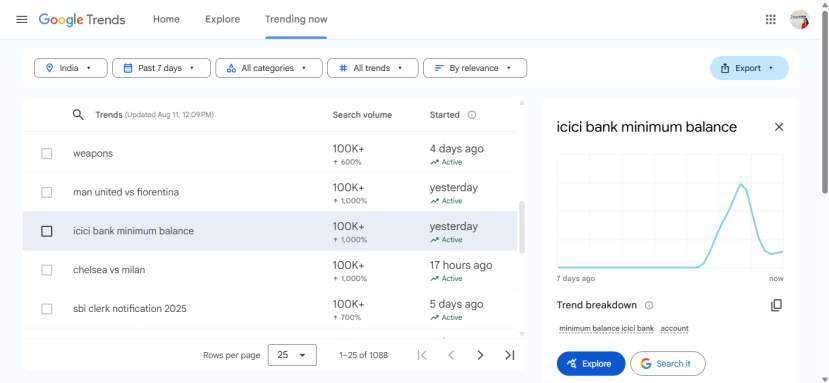Open the chelsea vs milan trend row
The height and width of the screenshot is (383, 829).
pos(270,270)
